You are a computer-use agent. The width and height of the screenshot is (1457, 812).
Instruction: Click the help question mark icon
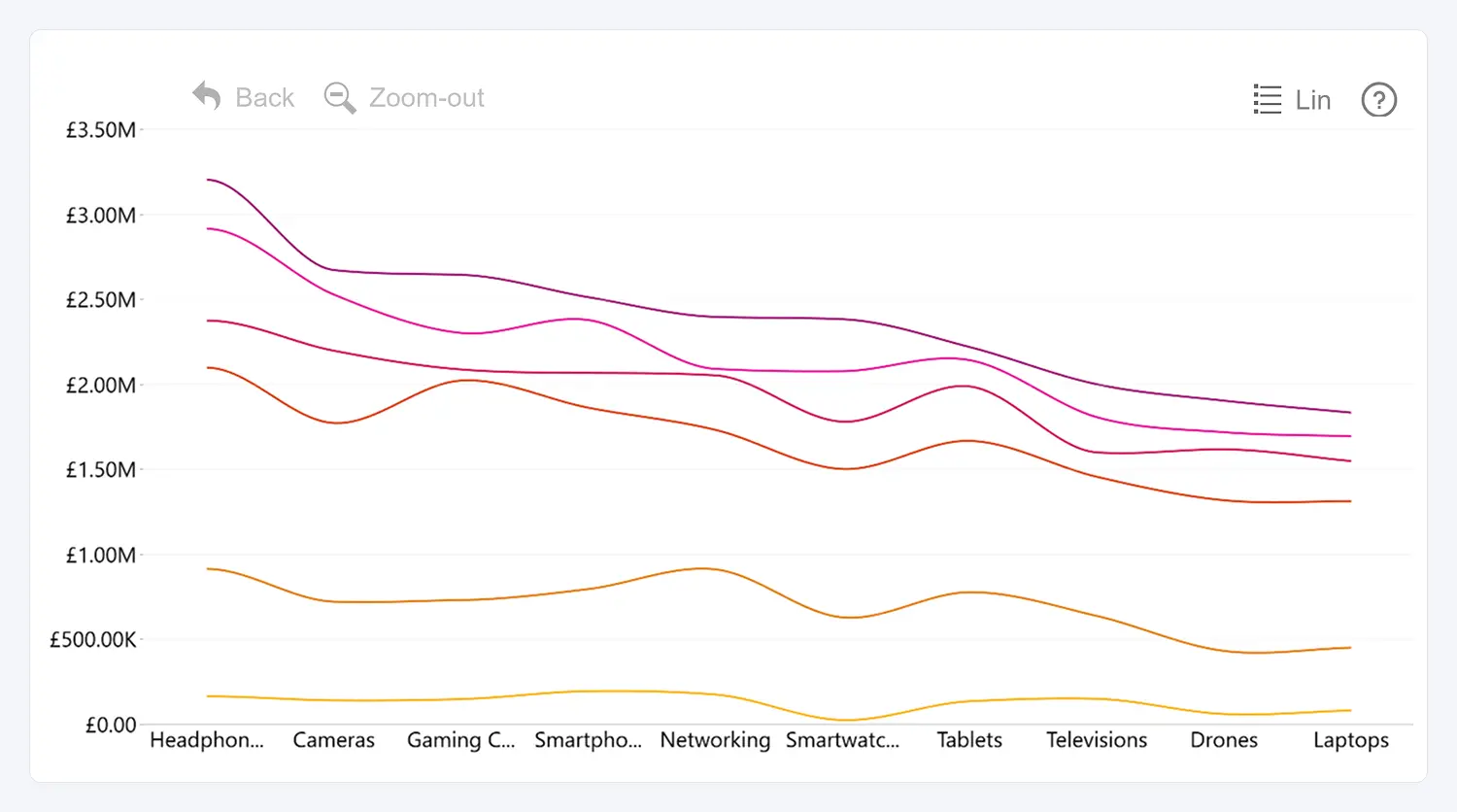click(1378, 100)
